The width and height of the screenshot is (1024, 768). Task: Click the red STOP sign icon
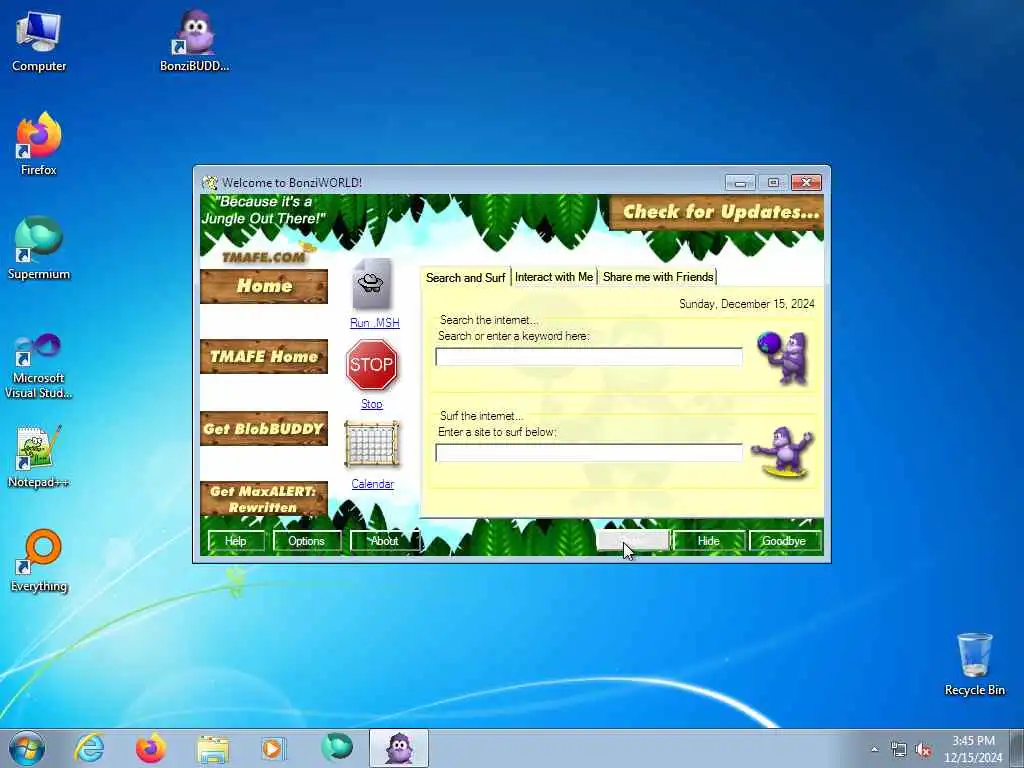point(371,364)
